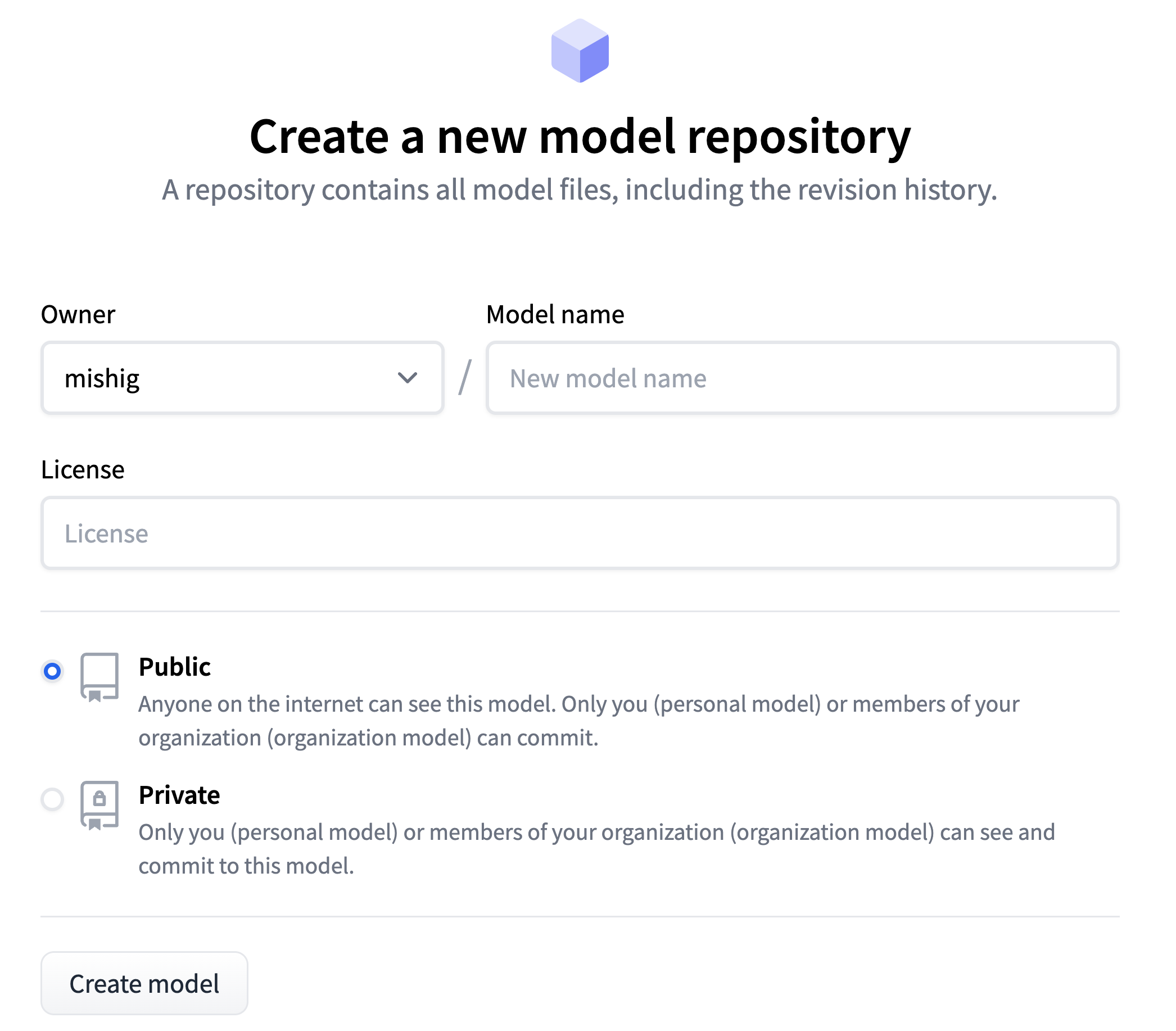1176x1031 pixels.
Task: Click the bold "Public" label text
Action: 174,667
